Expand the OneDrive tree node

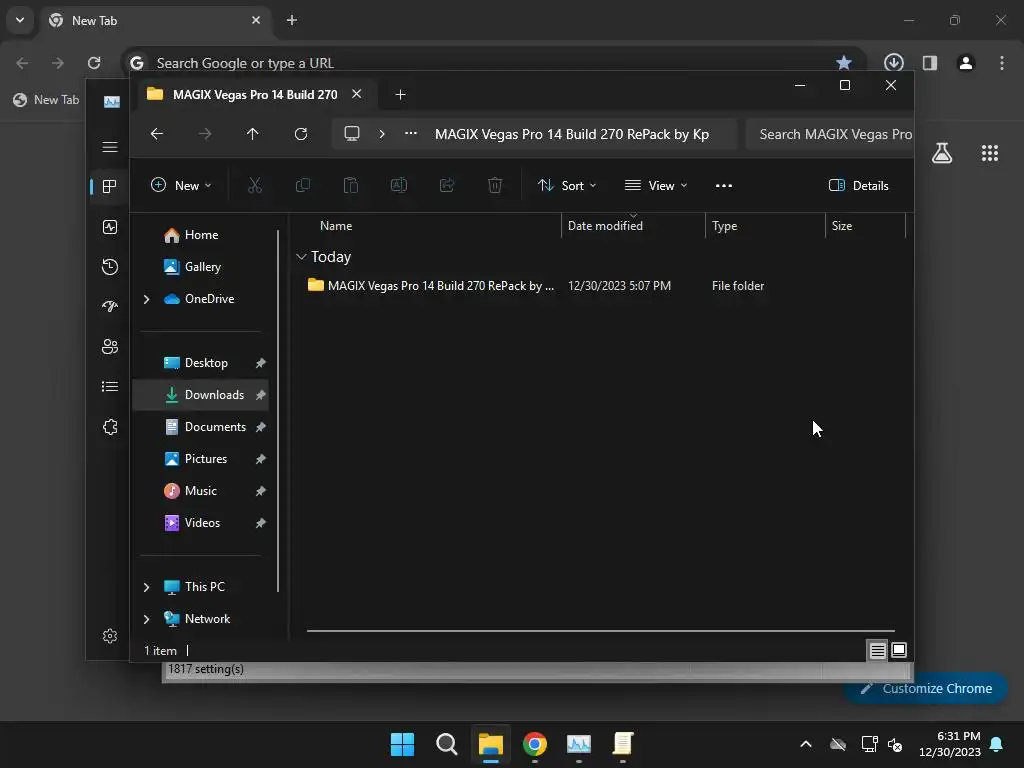pos(146,299)
